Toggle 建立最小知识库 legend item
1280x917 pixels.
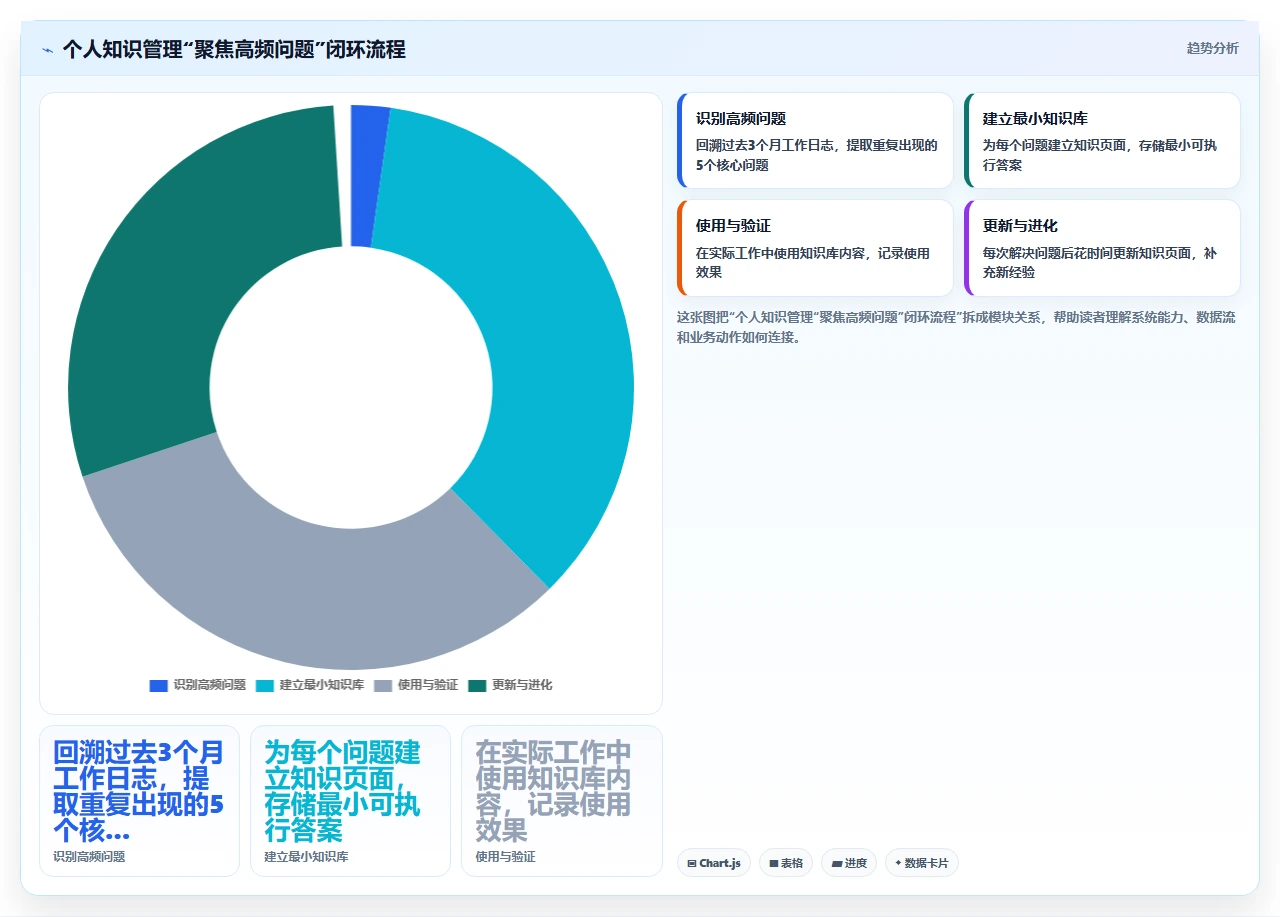pyautogui.click(x=310, y=685)
